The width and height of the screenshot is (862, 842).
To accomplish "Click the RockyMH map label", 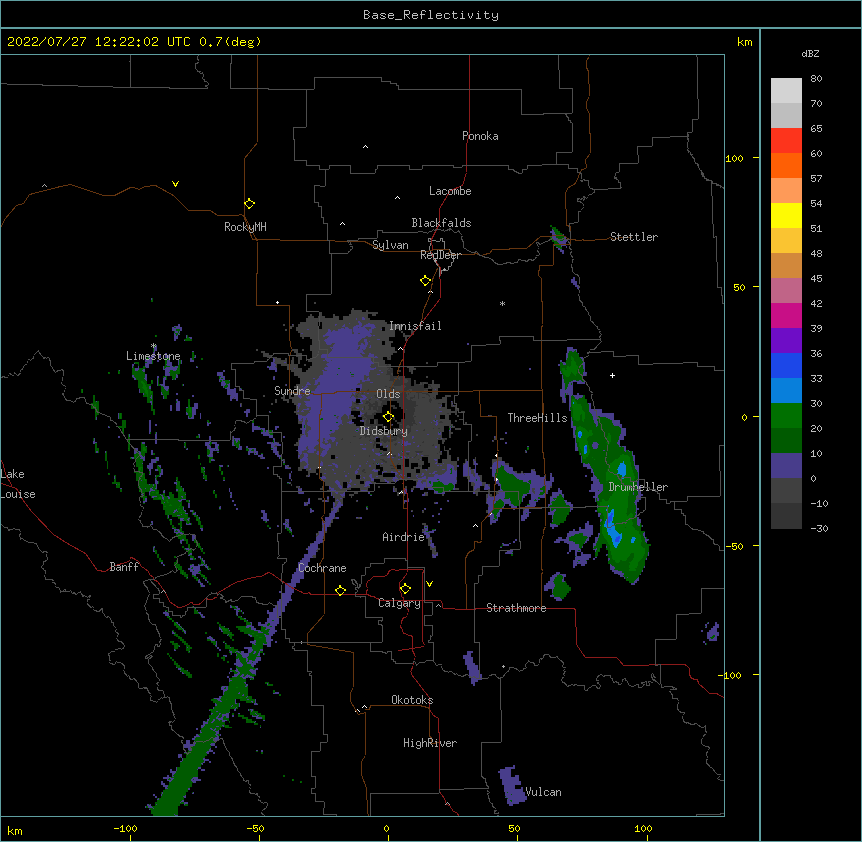I will click(245, 227).
